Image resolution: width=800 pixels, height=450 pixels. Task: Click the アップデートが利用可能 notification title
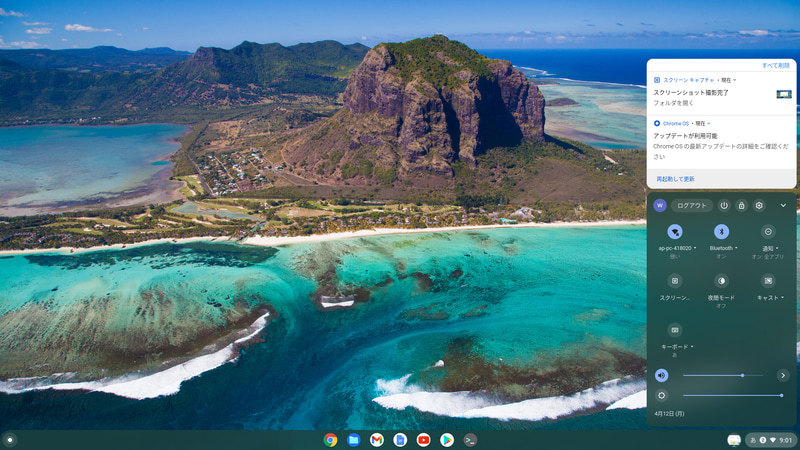pos(686,136)
